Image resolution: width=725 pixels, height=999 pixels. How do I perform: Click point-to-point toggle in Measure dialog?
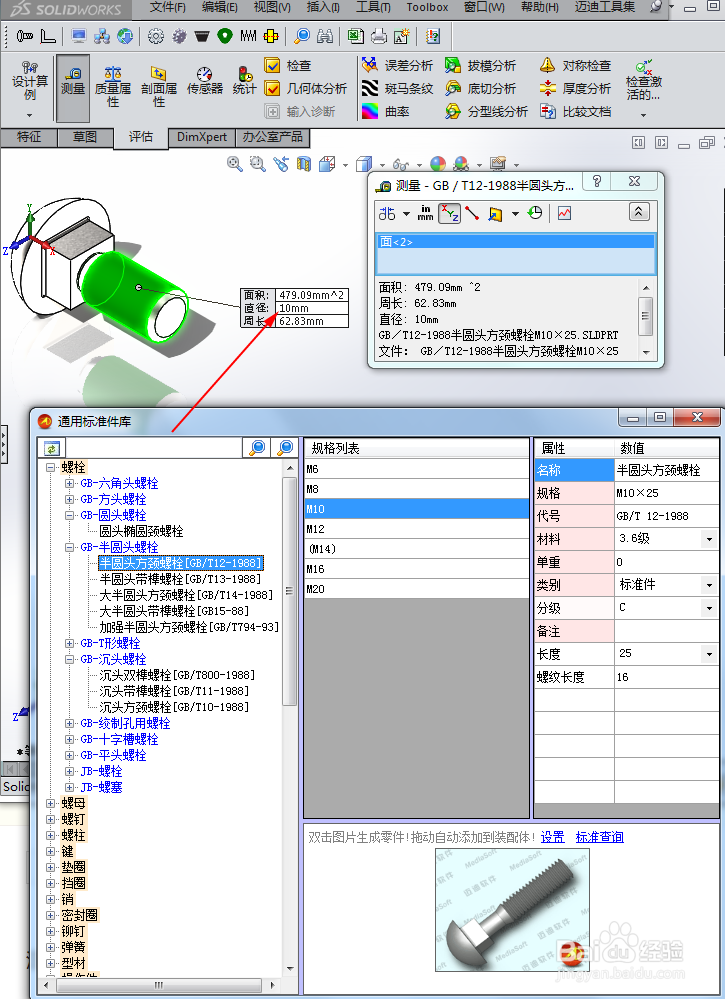click(472, 213)
